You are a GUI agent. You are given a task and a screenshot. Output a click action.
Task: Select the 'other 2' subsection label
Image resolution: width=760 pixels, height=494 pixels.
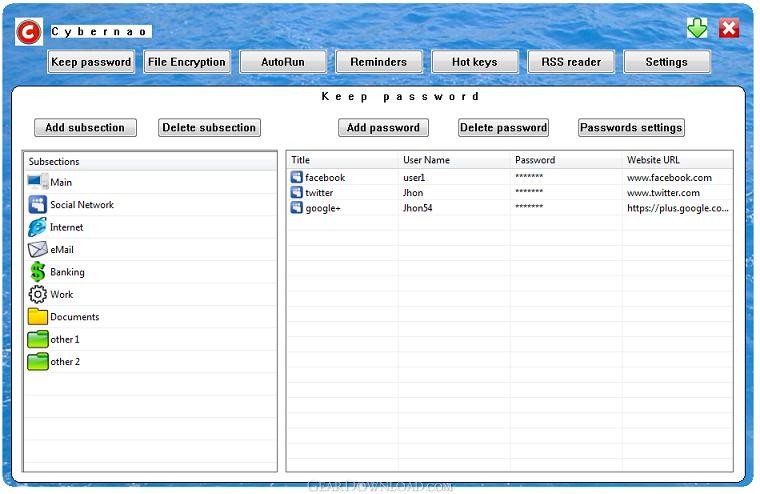[64, 362]
